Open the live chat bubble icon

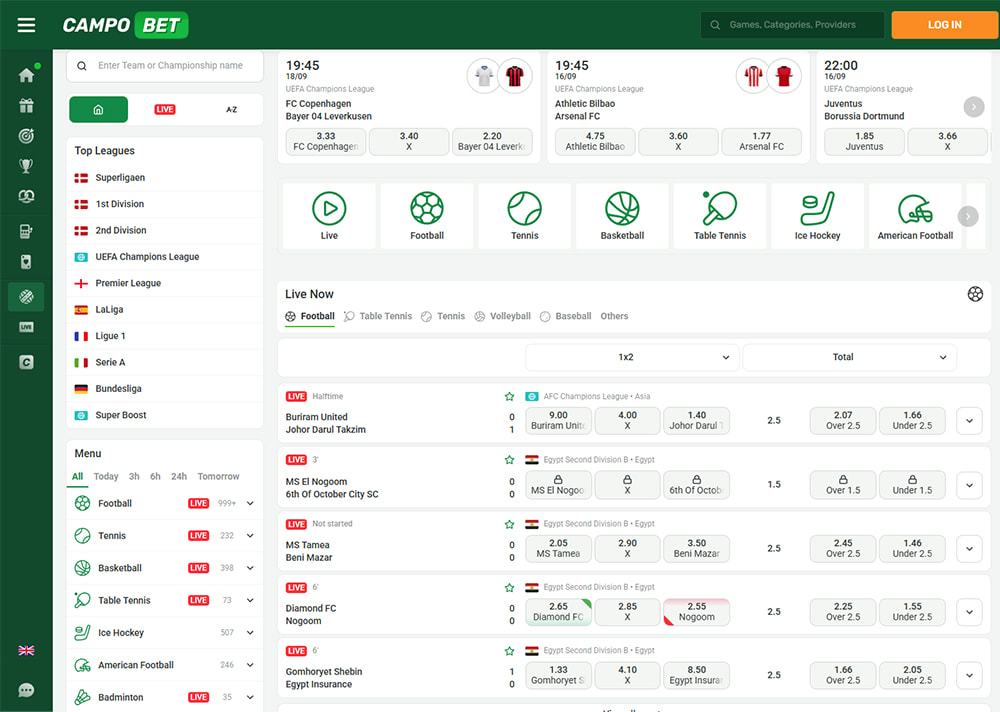point(26,690)
